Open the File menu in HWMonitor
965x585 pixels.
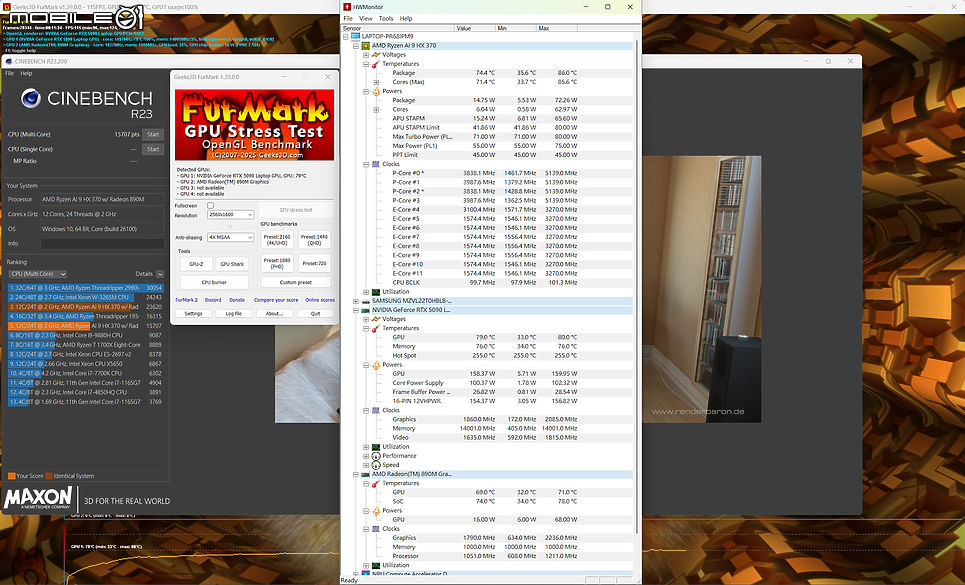[x=348, y=18]
